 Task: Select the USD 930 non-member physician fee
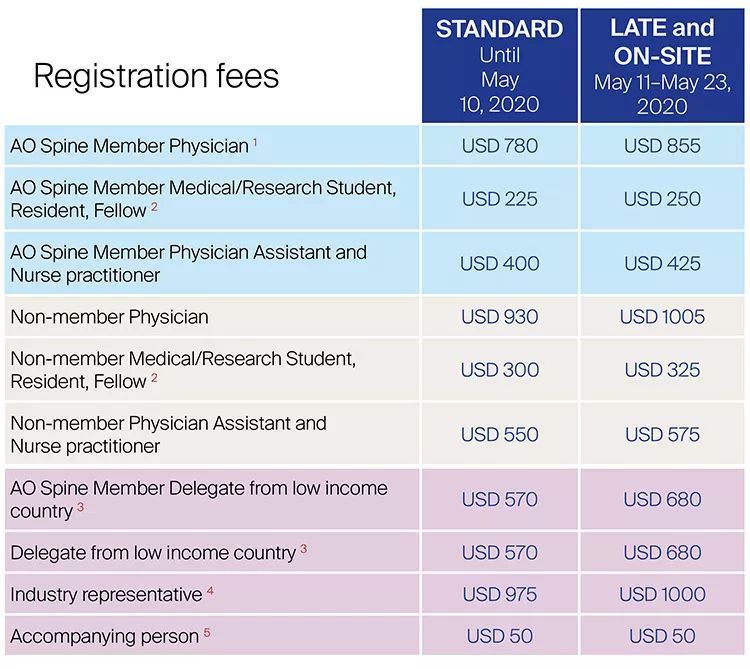tap(499, 317)
